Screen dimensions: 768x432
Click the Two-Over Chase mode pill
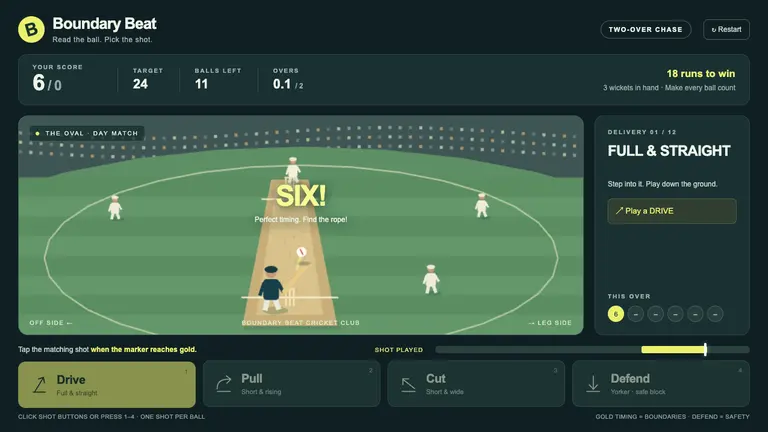tap(646, 29)
